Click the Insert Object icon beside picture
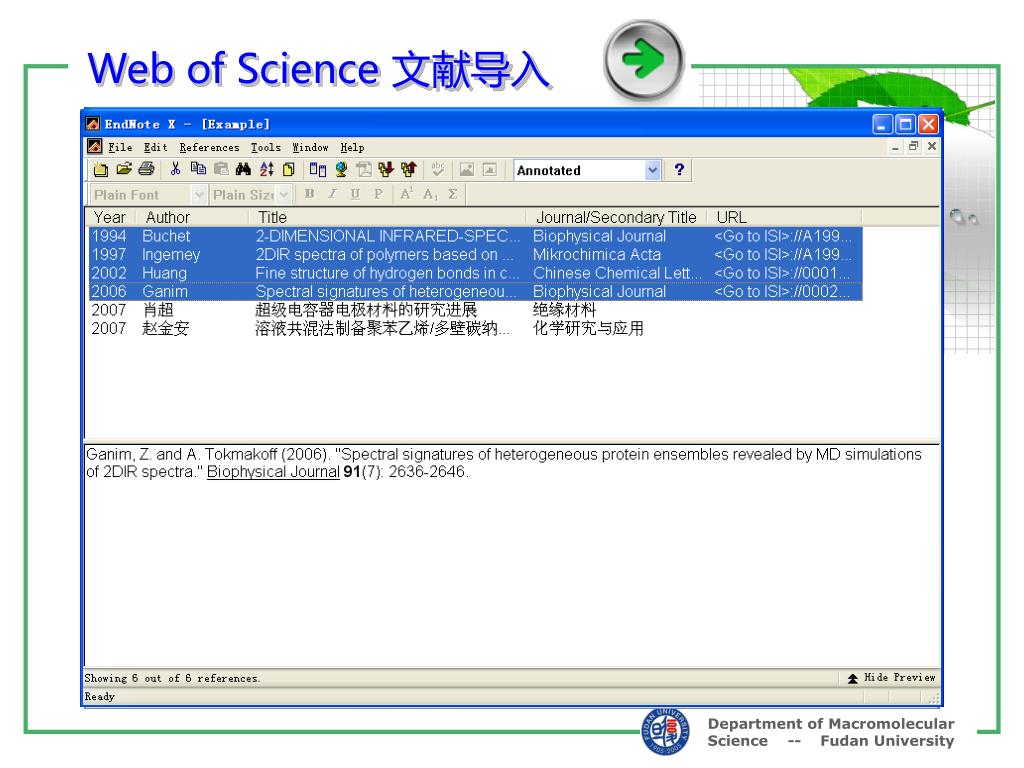This screenshot has width=1024, height=768. tap(490, 170)
